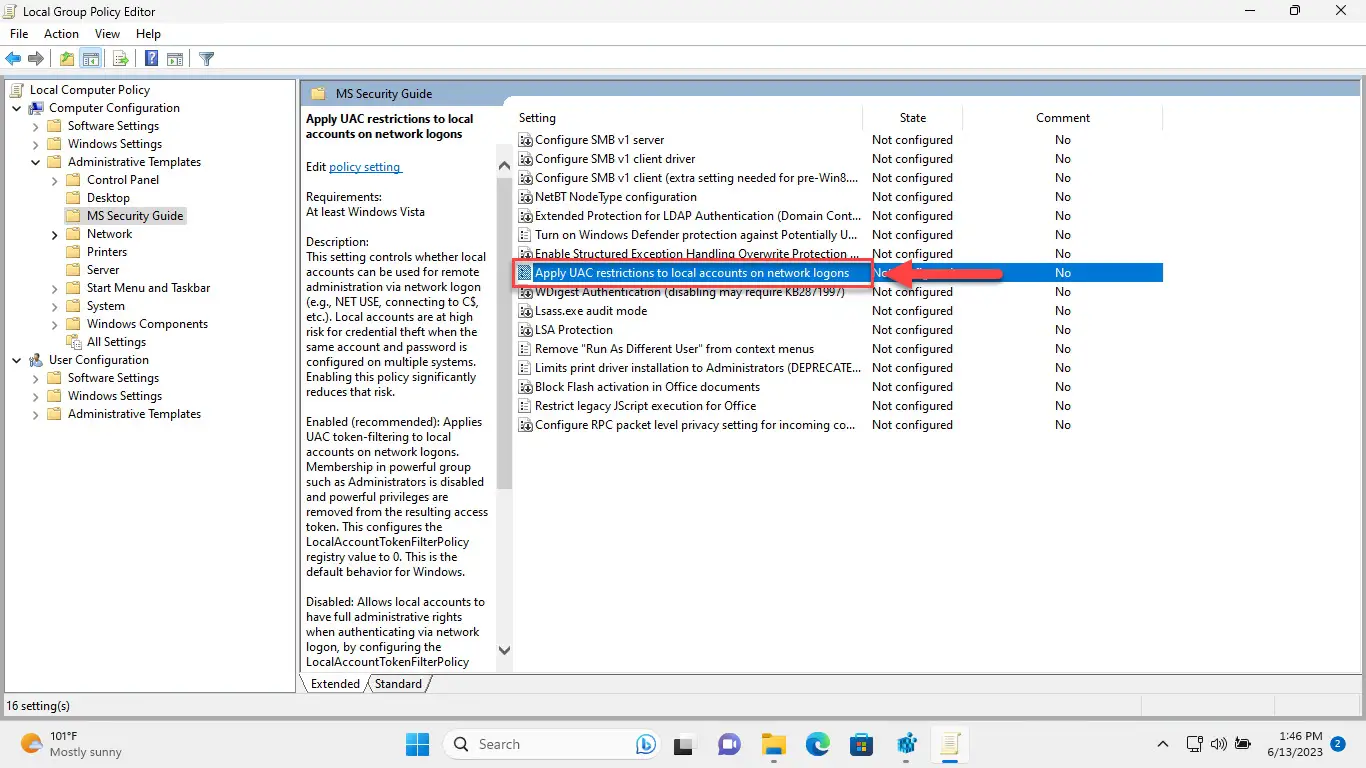
Task: Click the volume icon in system tray
Action: coord(1218,744)
